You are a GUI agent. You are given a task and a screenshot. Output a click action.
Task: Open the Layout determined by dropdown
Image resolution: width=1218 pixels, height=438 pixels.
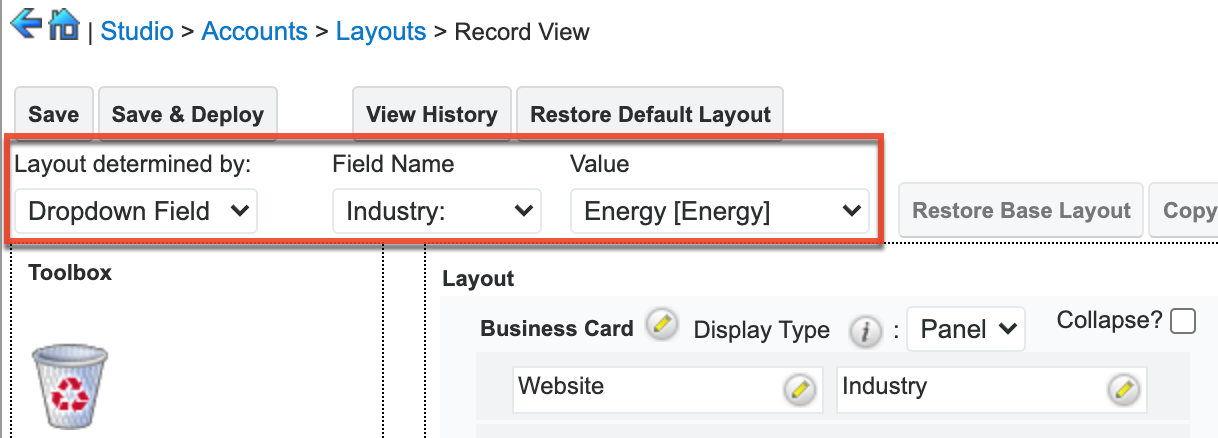[x=136, y=211]
